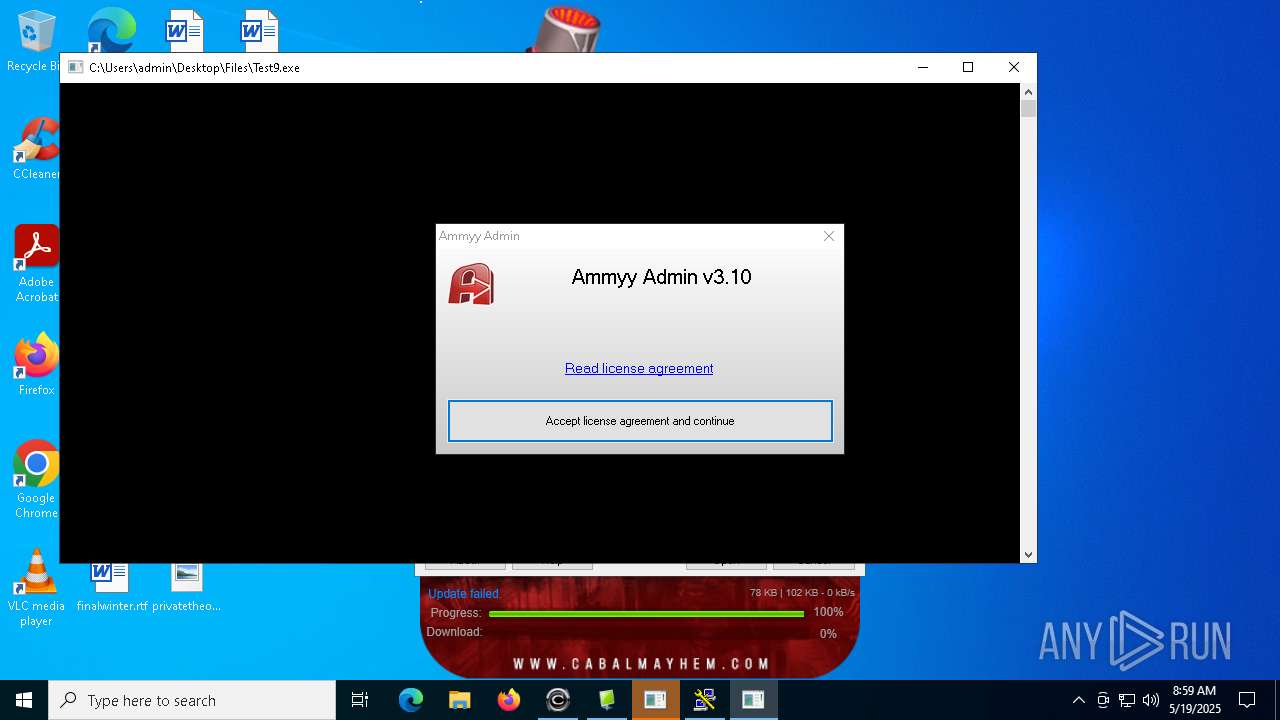The image size is (1280, 720).
Task: Open the Windows Start menu
Action: tap(24, 700)
